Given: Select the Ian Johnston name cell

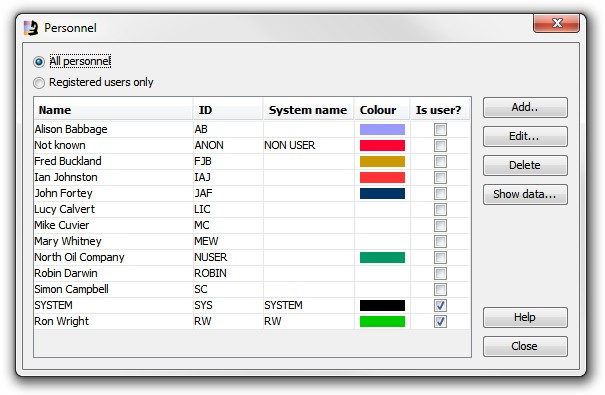Looking at the screenshot, I should coord(113,177).
